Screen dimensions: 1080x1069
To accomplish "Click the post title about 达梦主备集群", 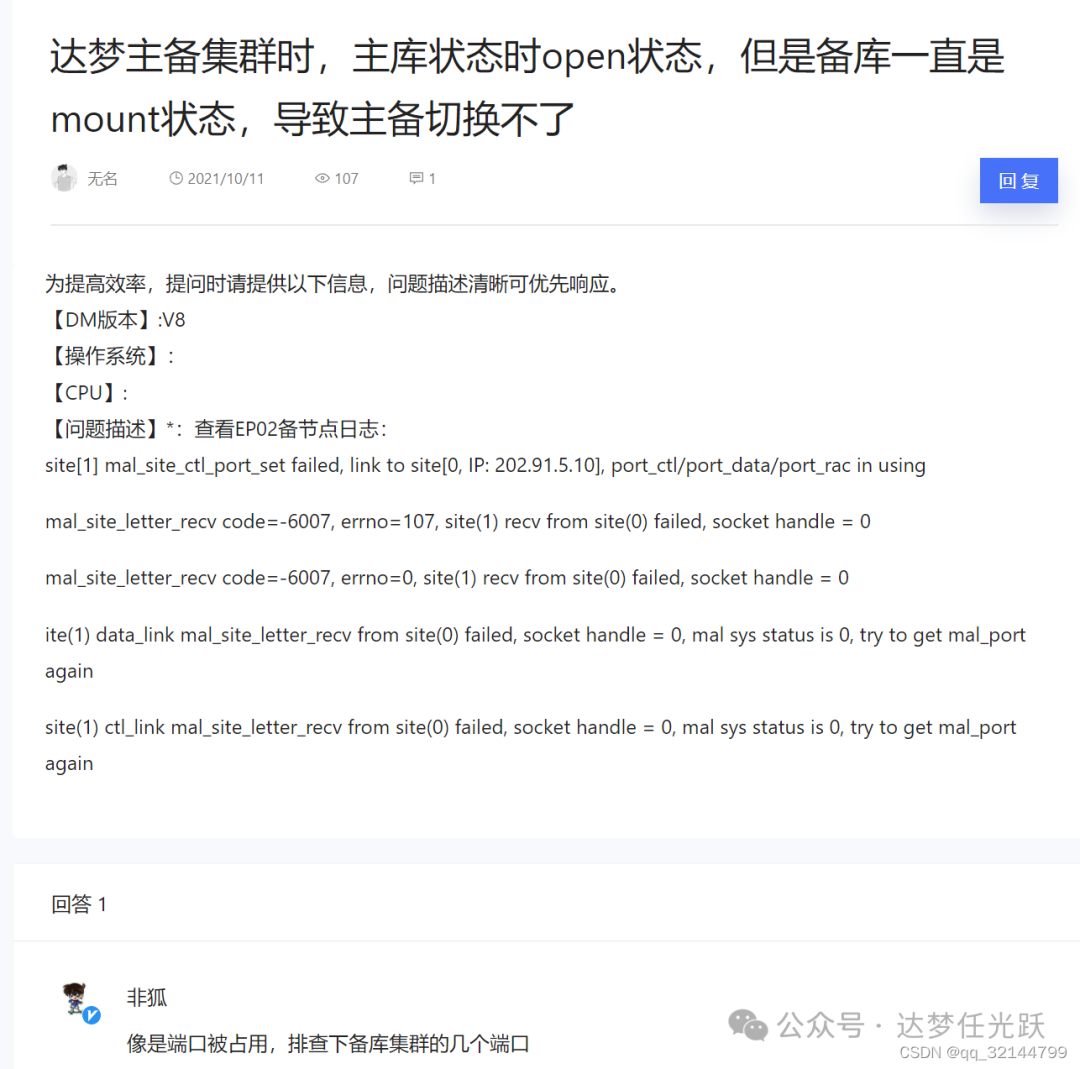I will coord(527,87).
